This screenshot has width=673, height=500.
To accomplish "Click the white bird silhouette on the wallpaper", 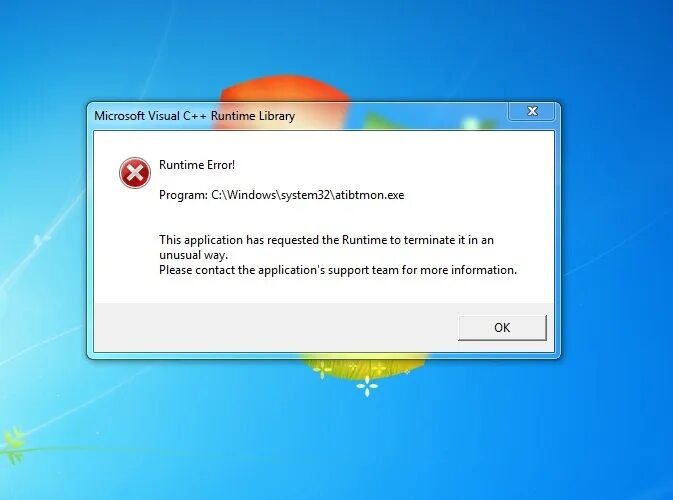I will pyautogui.click(x=41, y=239).
